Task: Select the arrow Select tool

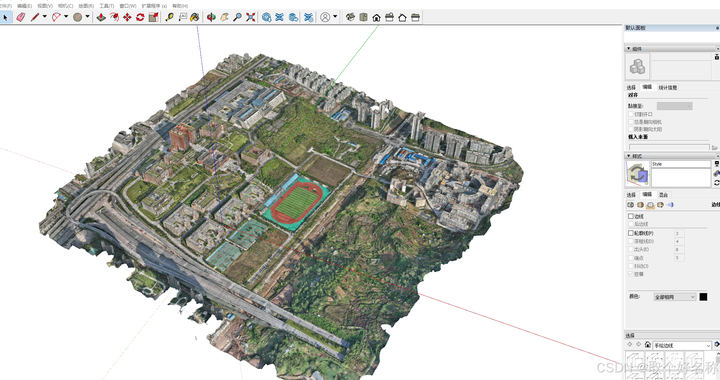Action: pyautogui.click(x=6, y=17)
